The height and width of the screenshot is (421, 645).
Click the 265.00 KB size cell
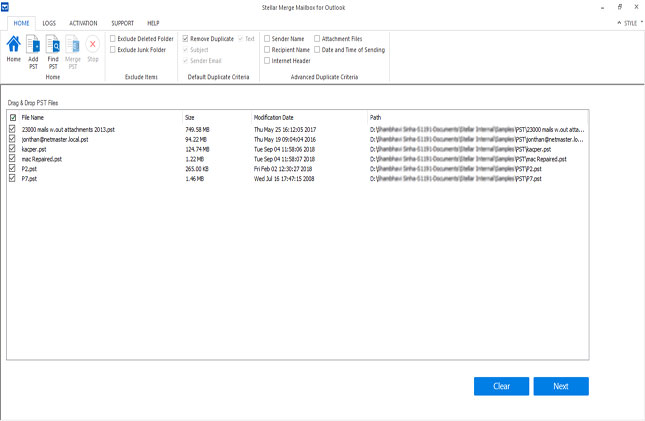[197, 169]
